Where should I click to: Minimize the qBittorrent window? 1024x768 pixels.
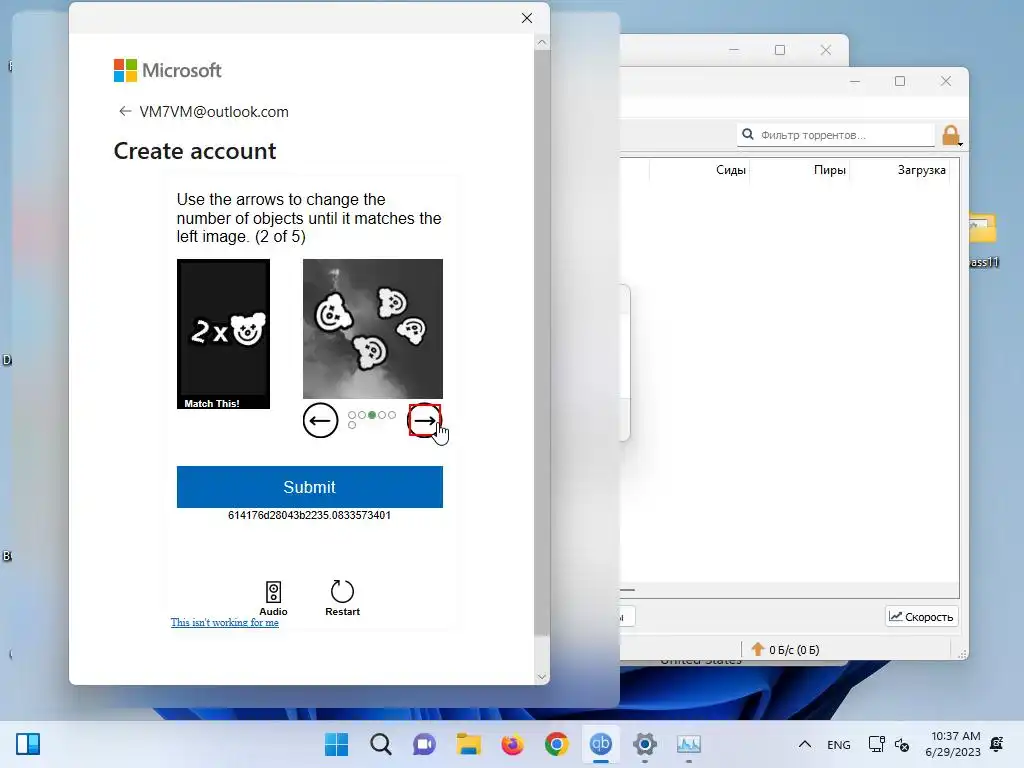[855, 81]
